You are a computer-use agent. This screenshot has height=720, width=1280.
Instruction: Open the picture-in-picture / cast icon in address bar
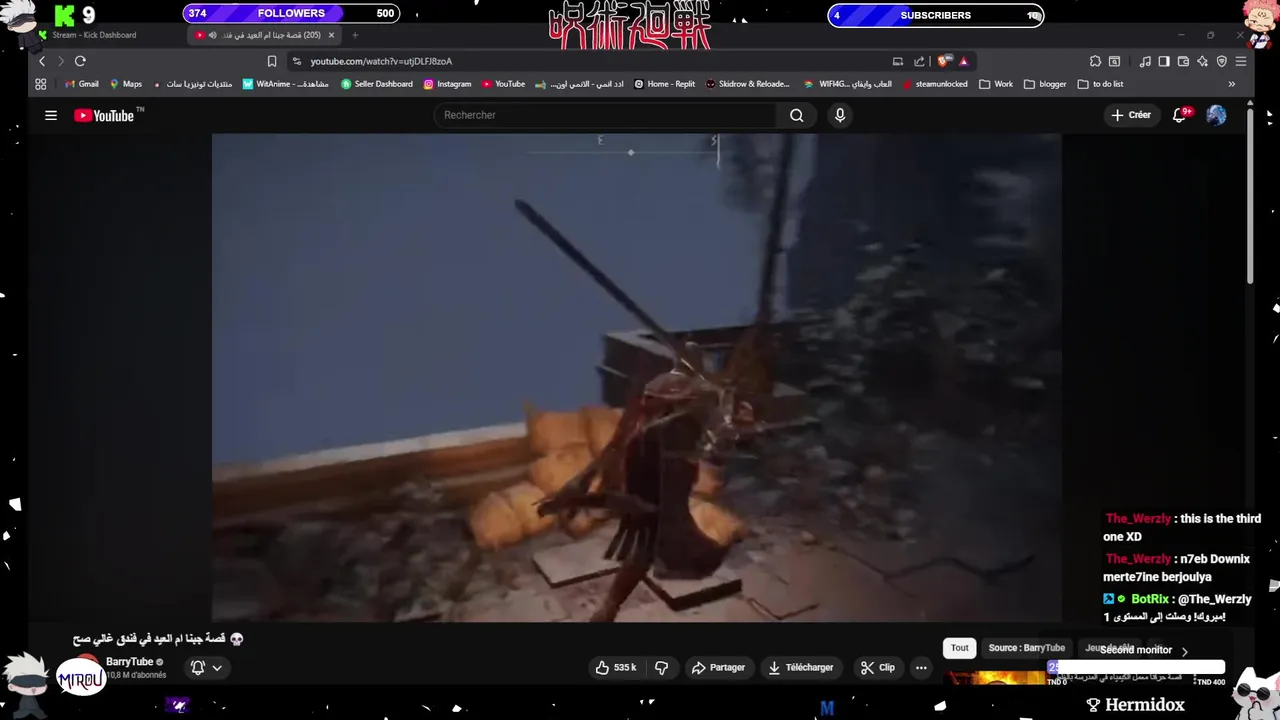pos(898,61)
